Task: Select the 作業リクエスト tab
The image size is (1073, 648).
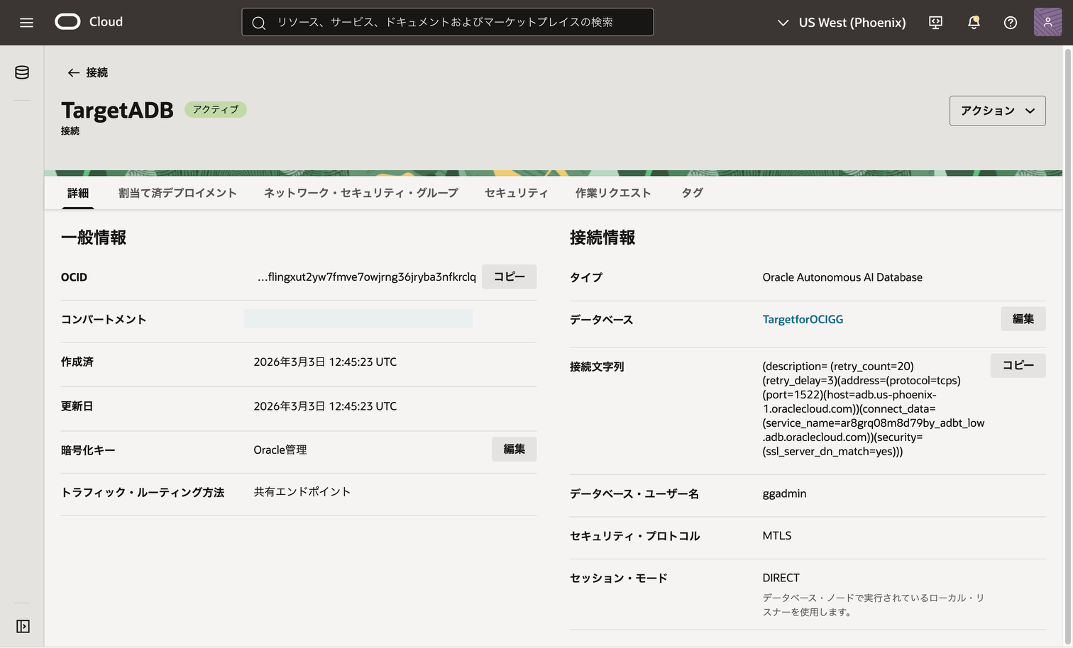Action: point(613,193)
